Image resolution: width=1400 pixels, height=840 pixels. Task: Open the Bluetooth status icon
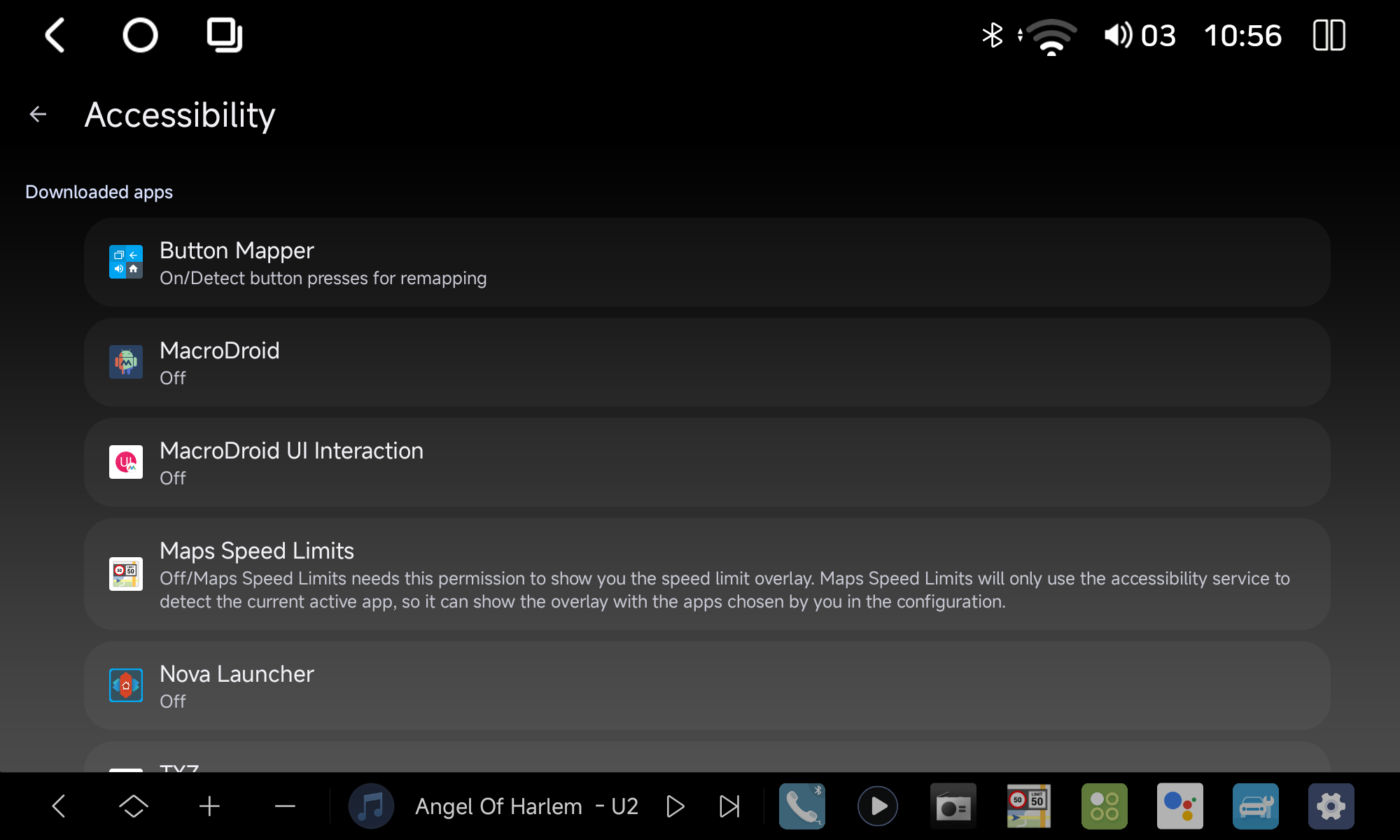click(993, 35)
